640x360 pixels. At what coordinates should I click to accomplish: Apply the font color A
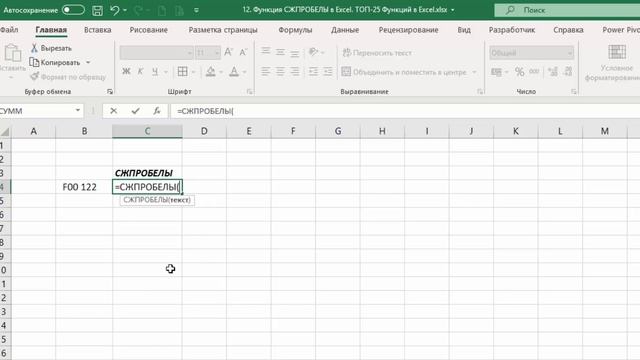(234, 71)
